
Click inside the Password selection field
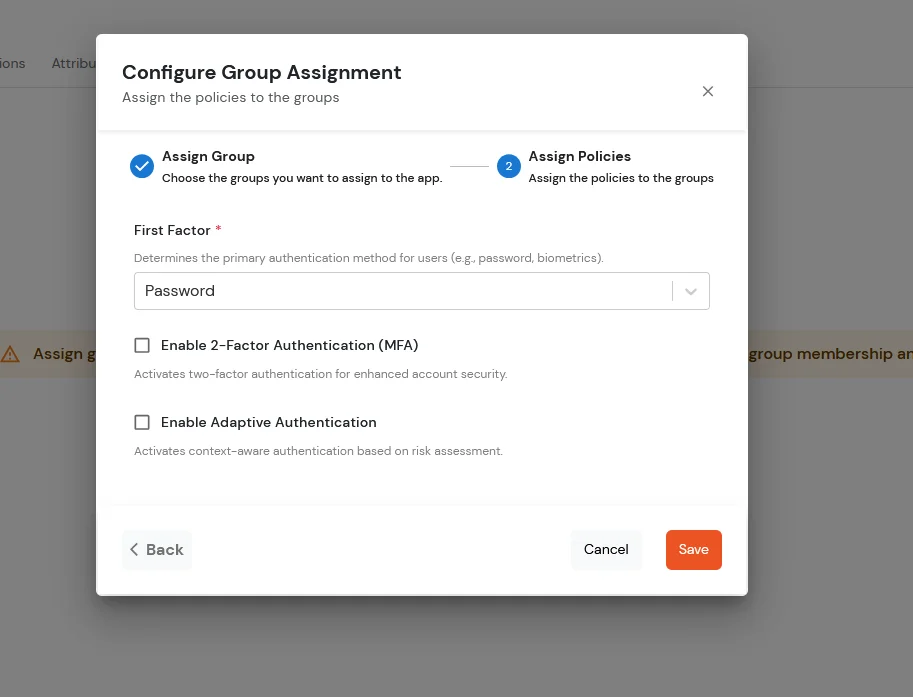400,290
